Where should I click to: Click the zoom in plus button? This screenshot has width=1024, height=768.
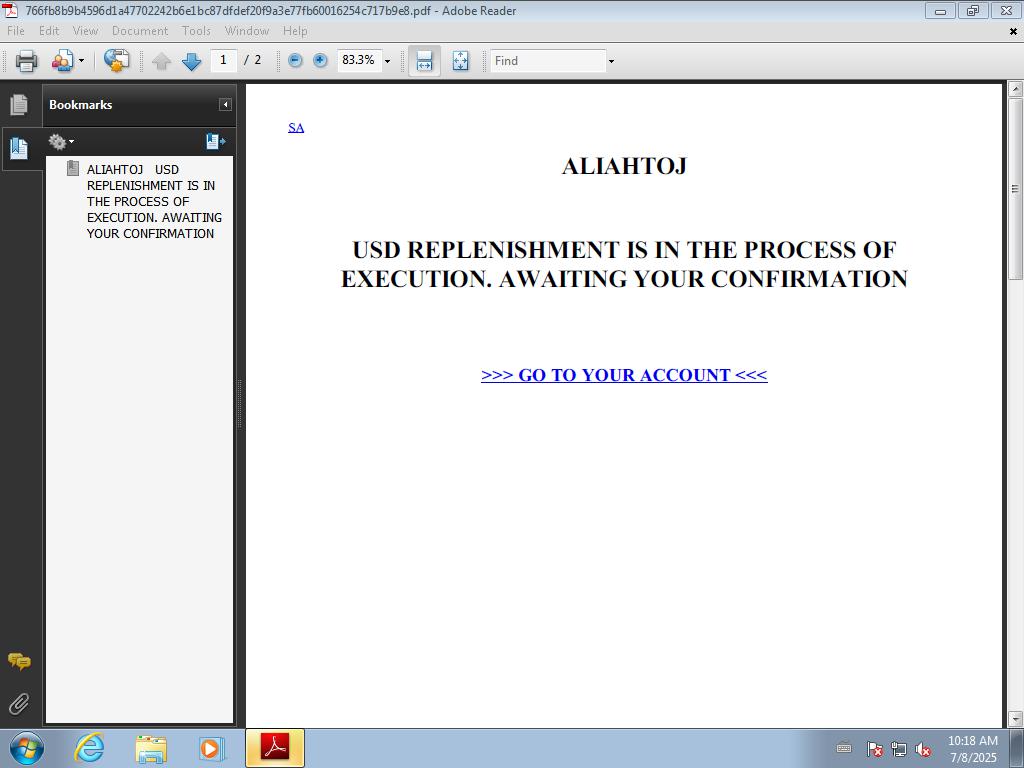tap(320, 61)
